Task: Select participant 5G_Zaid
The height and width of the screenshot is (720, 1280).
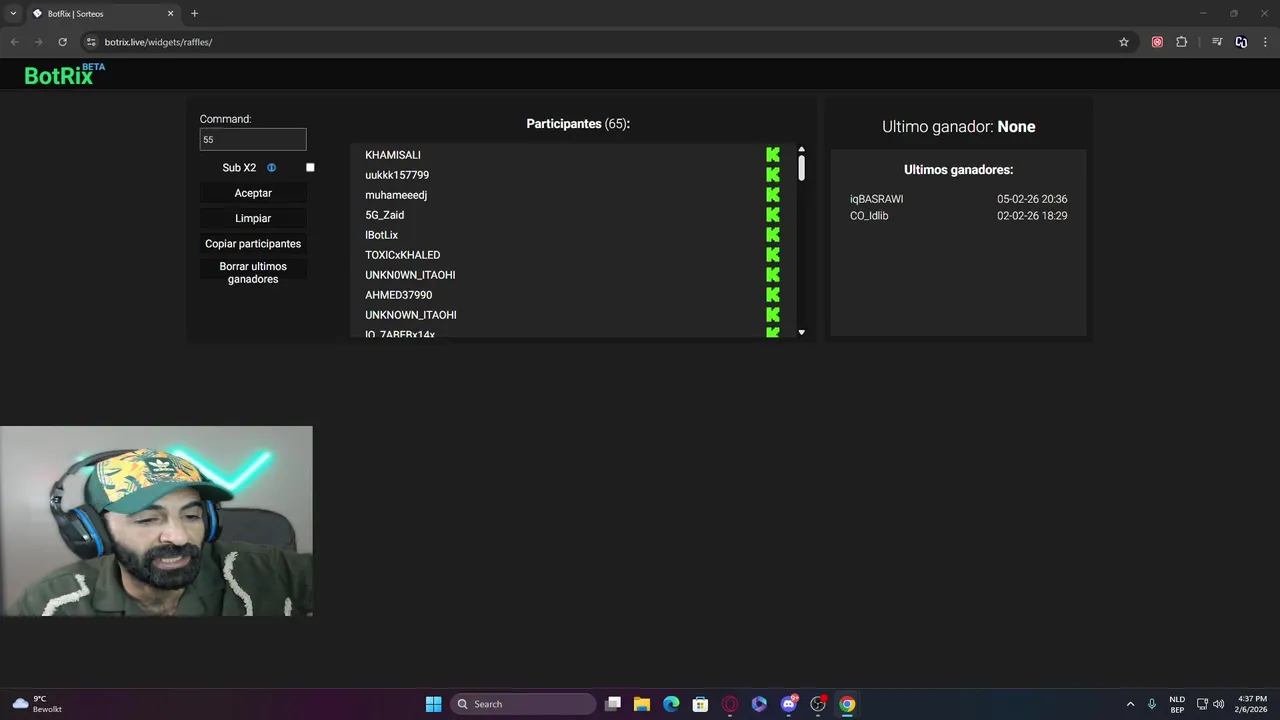Action: (x=385, y=215)
